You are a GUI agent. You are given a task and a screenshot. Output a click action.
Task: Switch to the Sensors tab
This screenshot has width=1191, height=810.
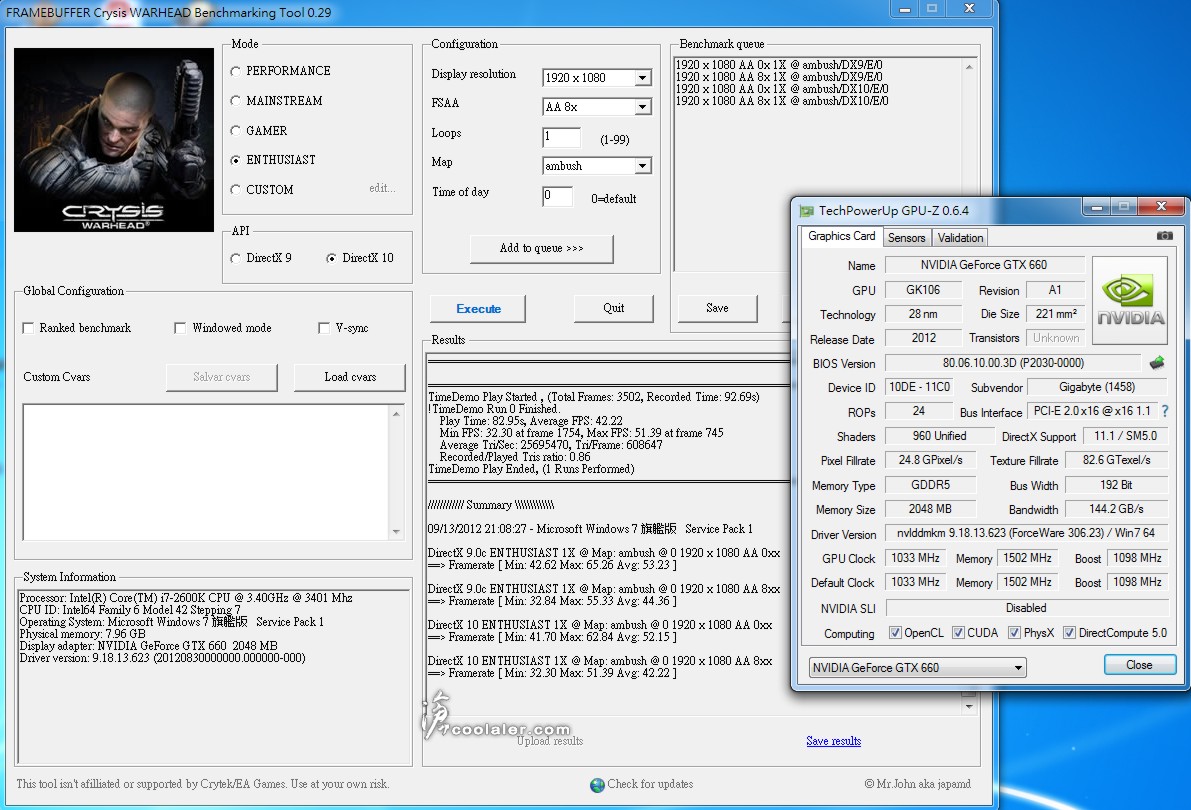click(x=907, y=238)
